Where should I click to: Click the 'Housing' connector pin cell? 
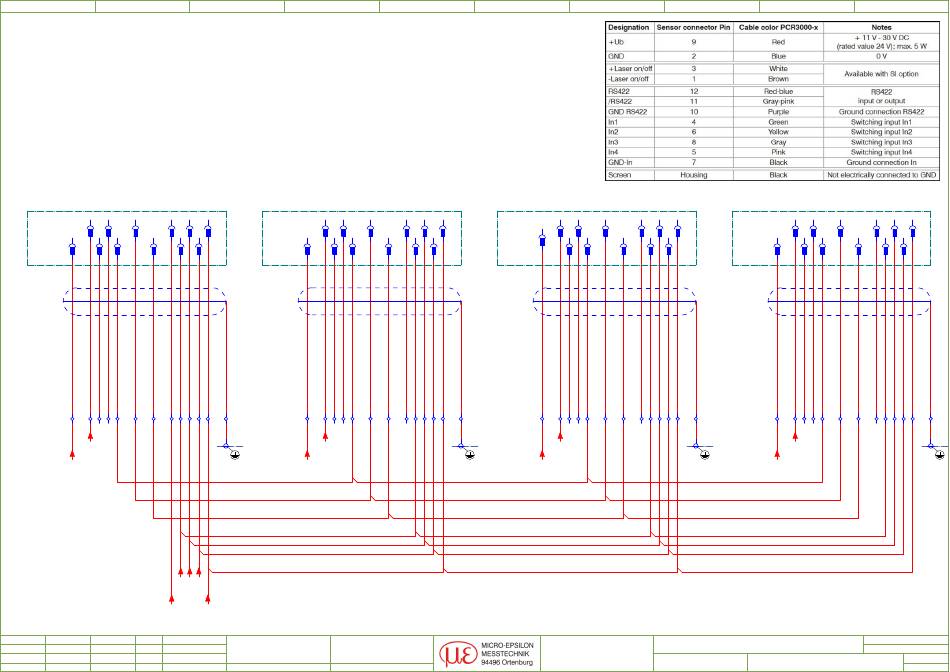click(694, 175)
